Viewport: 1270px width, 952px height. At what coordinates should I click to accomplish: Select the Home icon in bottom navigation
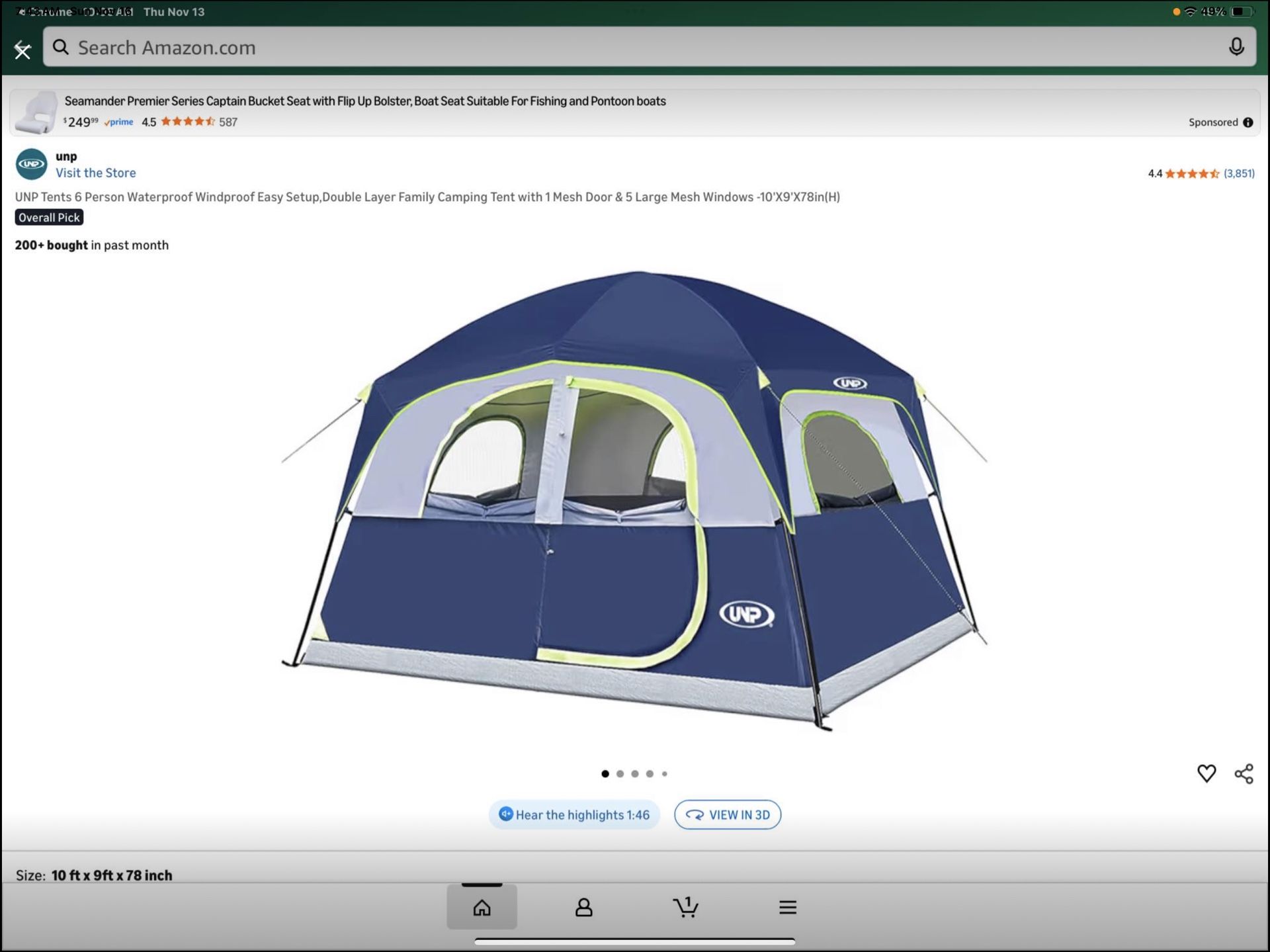pyautogui.click(x=482, y=907)
